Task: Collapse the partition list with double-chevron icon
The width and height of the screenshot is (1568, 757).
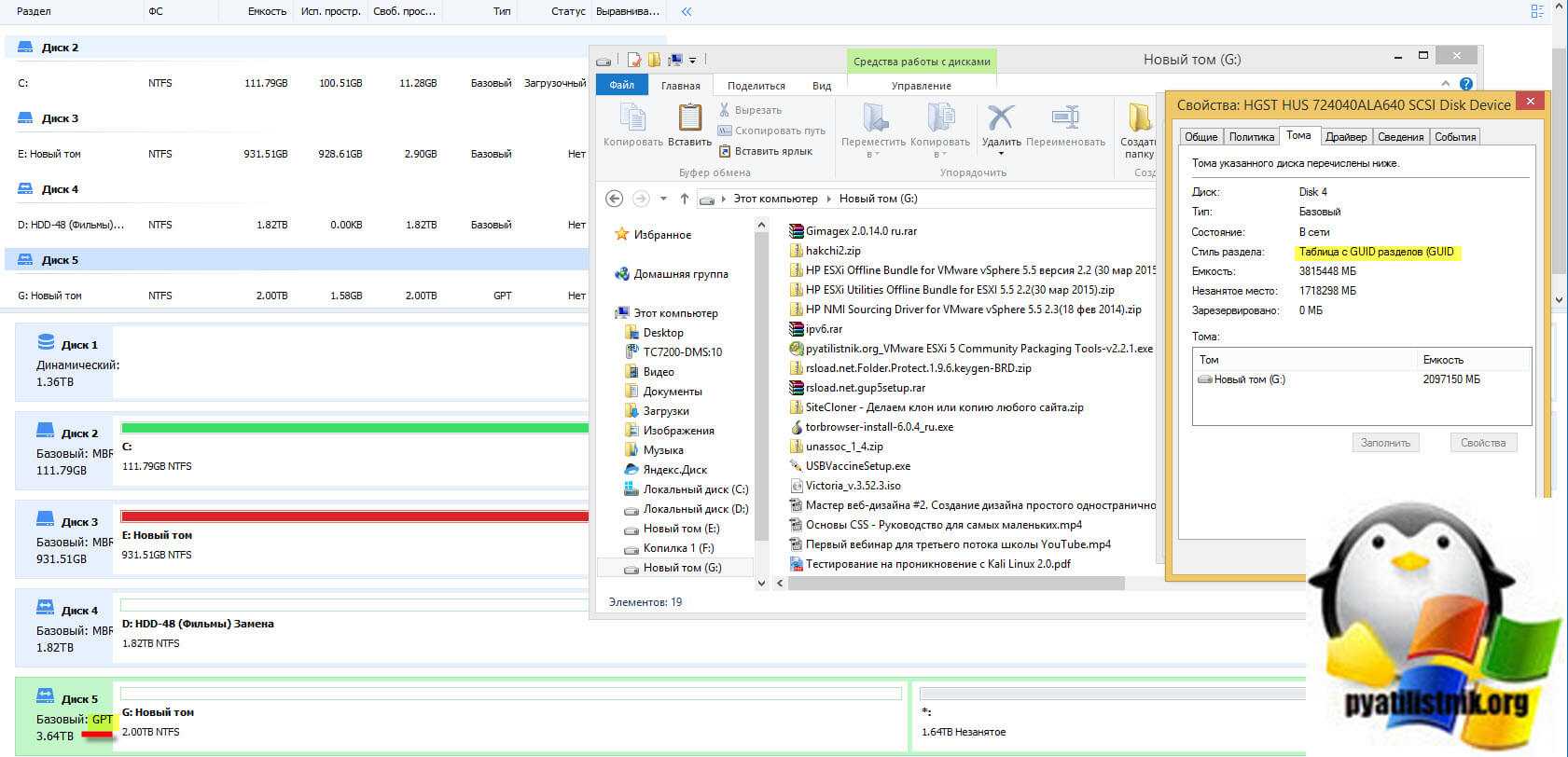Action: point(687,12)
